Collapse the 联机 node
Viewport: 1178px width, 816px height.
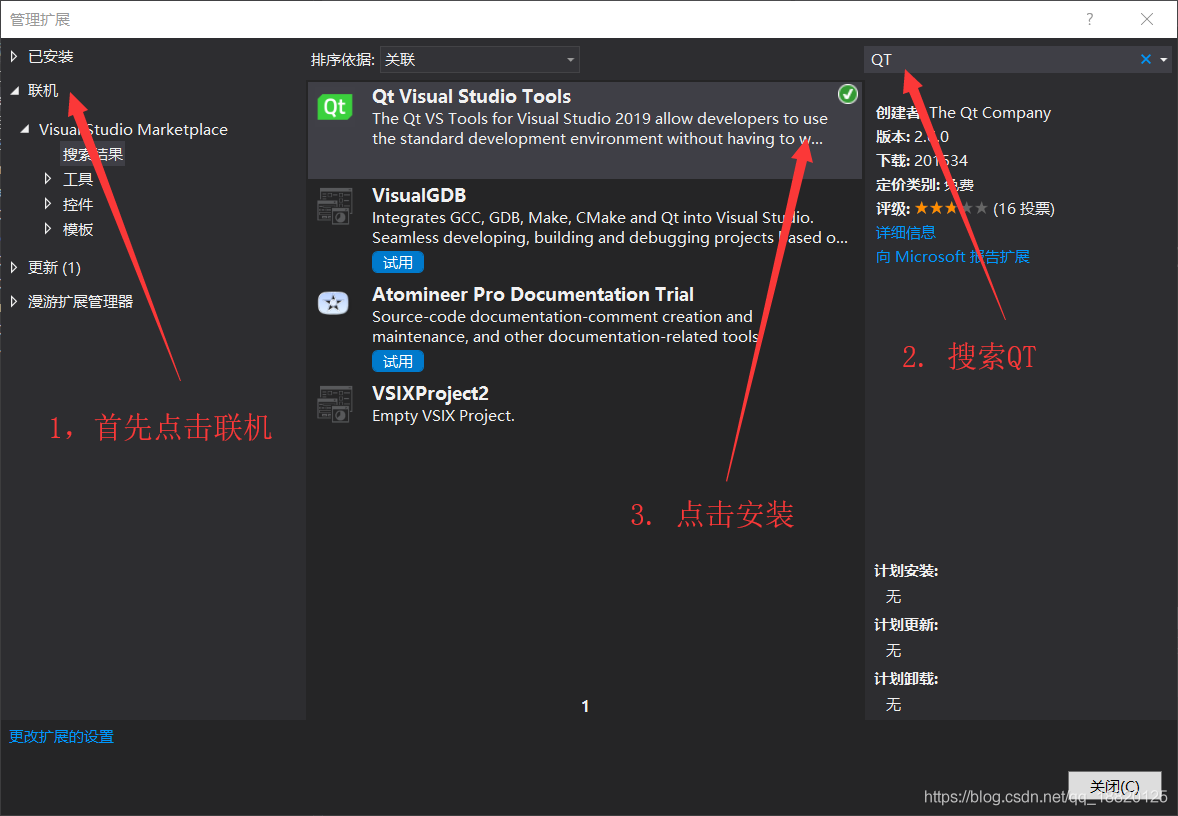pos(14,91)
